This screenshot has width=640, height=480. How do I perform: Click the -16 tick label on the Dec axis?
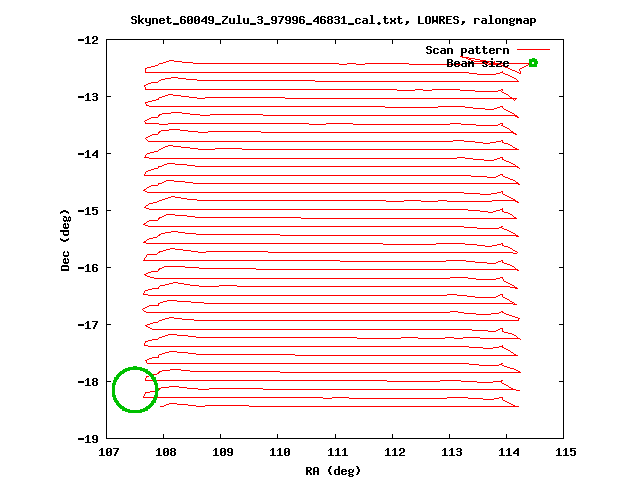point(88,268)
